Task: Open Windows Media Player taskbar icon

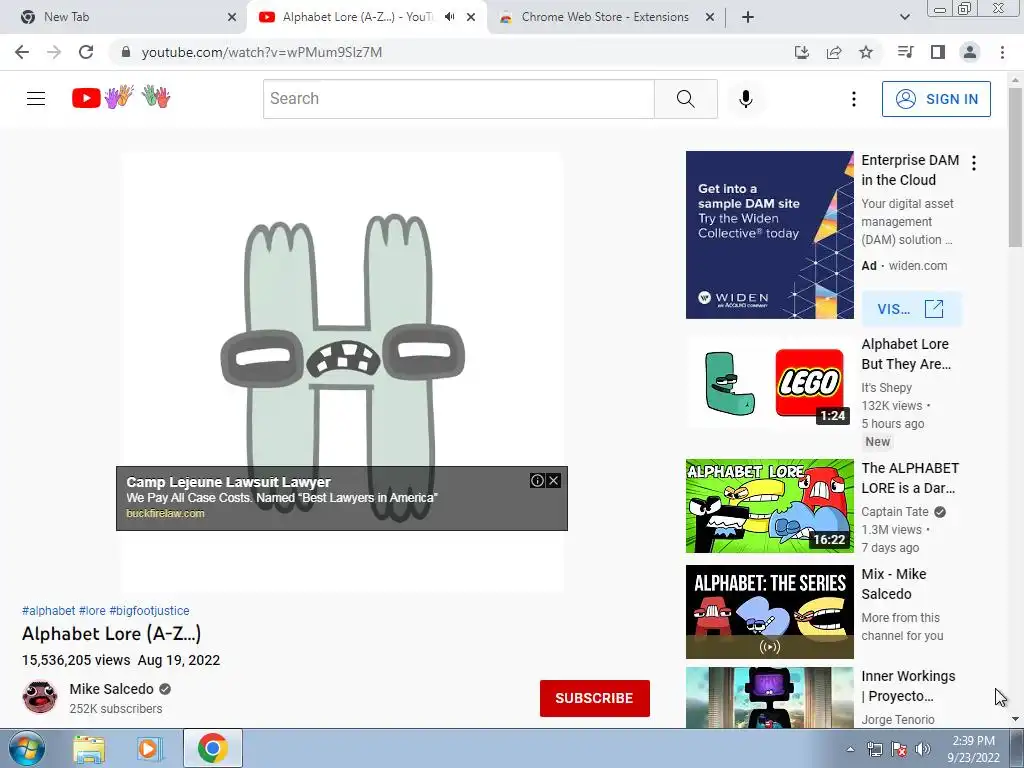Action: pyautogui.click(x=150, y=748)
